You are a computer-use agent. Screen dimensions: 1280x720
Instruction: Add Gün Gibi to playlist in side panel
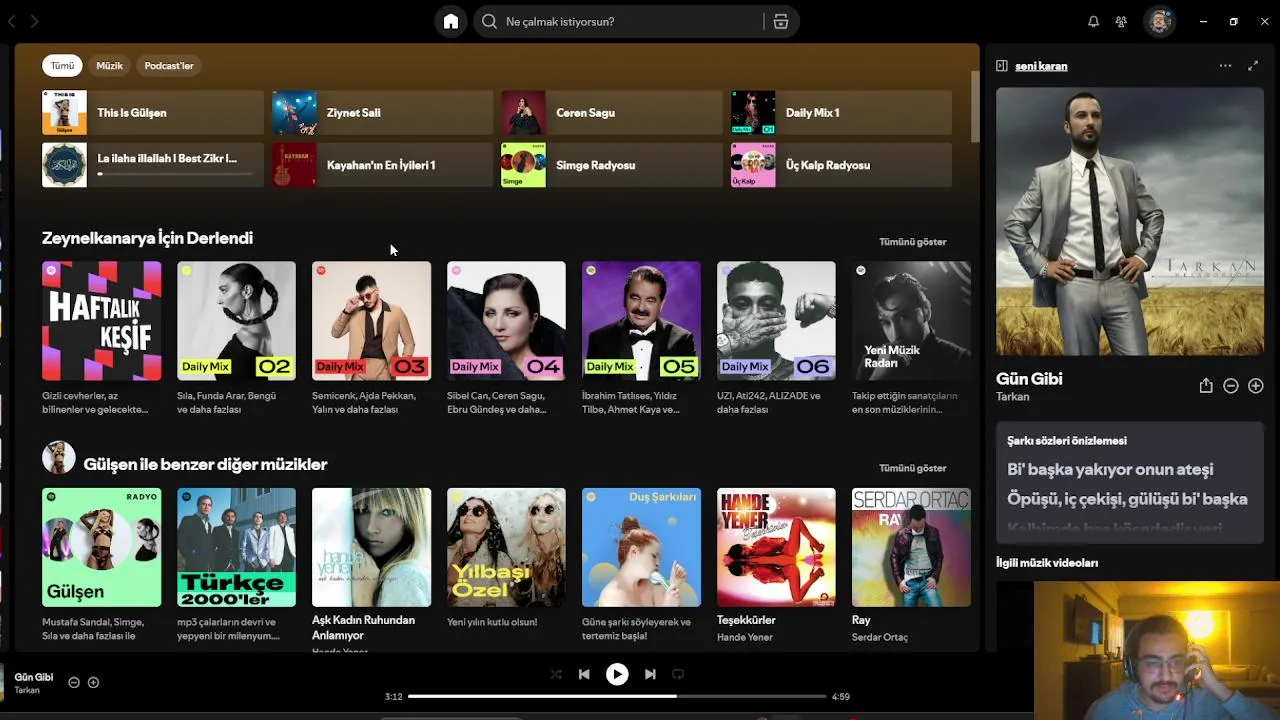1256,386
